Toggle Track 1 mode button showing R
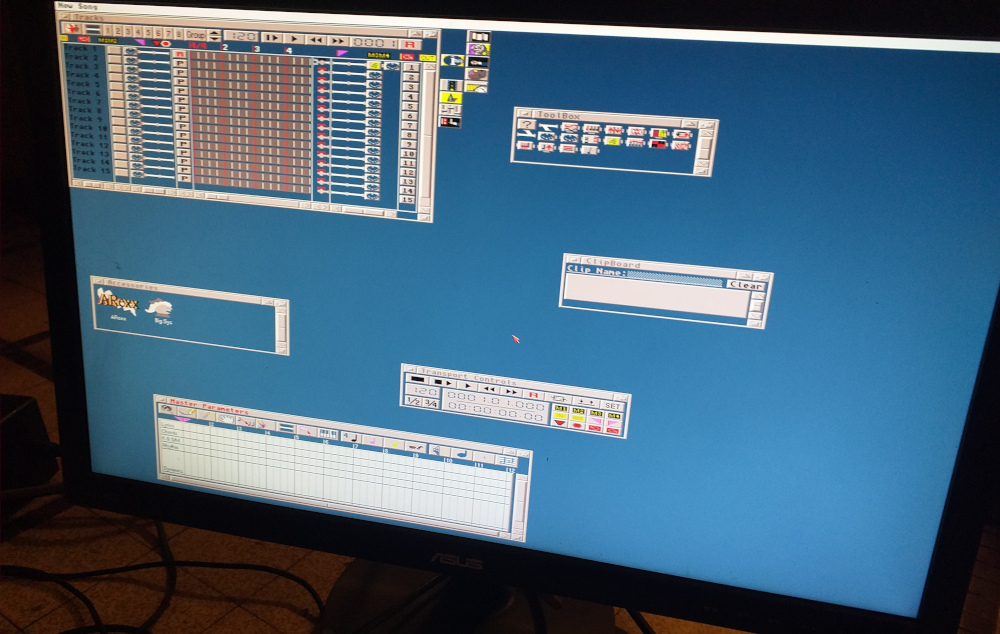Viewport: 1000px width, 634px height. point(180,54)
